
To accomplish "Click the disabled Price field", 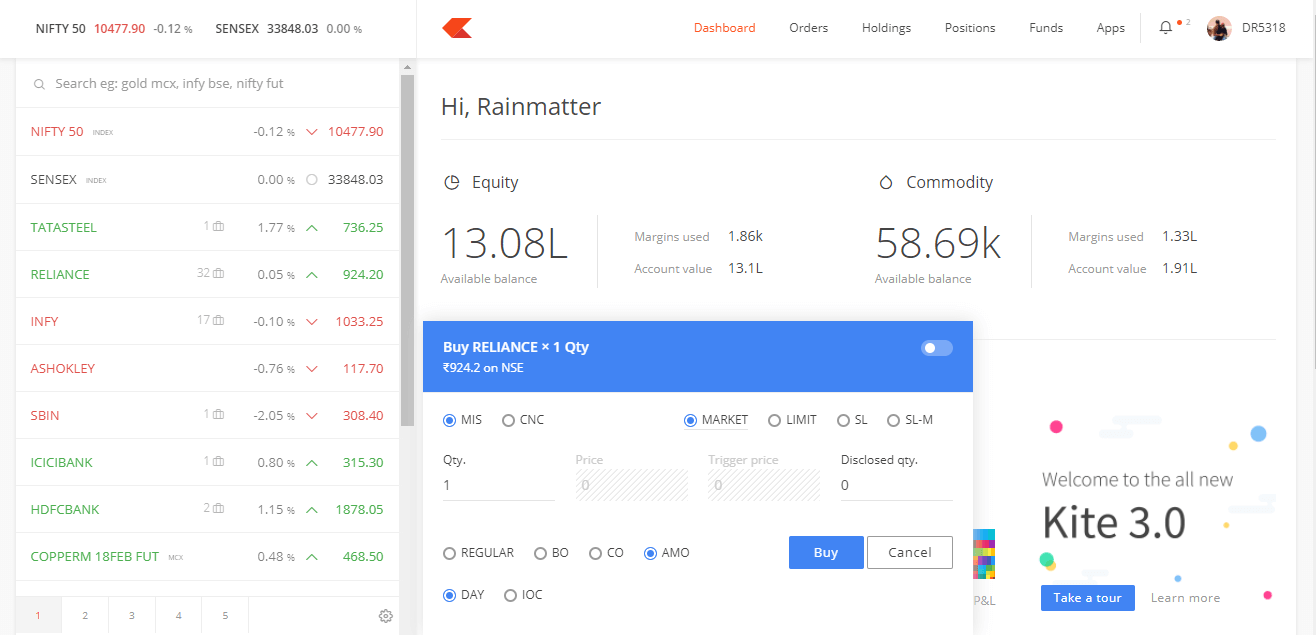I will (x=632, y=486).
